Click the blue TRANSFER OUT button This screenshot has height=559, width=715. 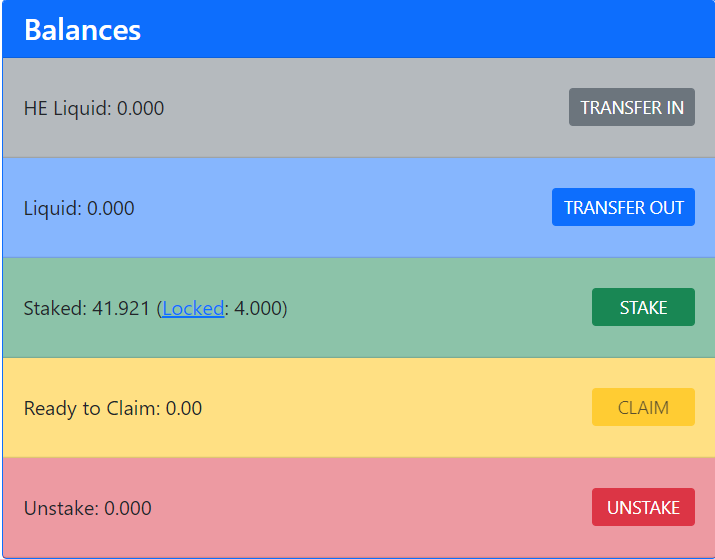pos(623,207)
